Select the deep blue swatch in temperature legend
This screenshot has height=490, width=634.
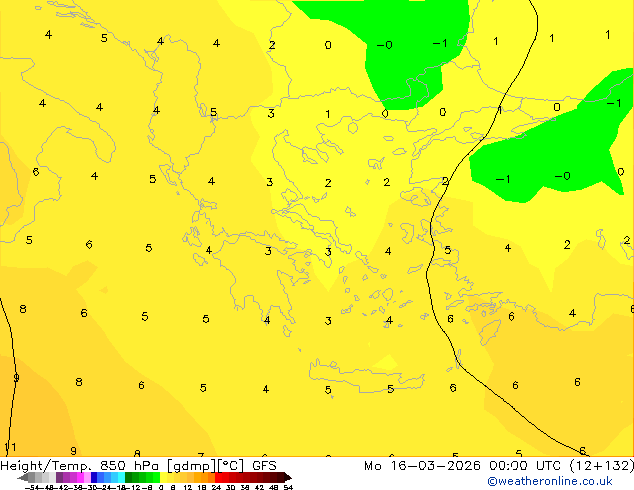[x=94, y=477]
